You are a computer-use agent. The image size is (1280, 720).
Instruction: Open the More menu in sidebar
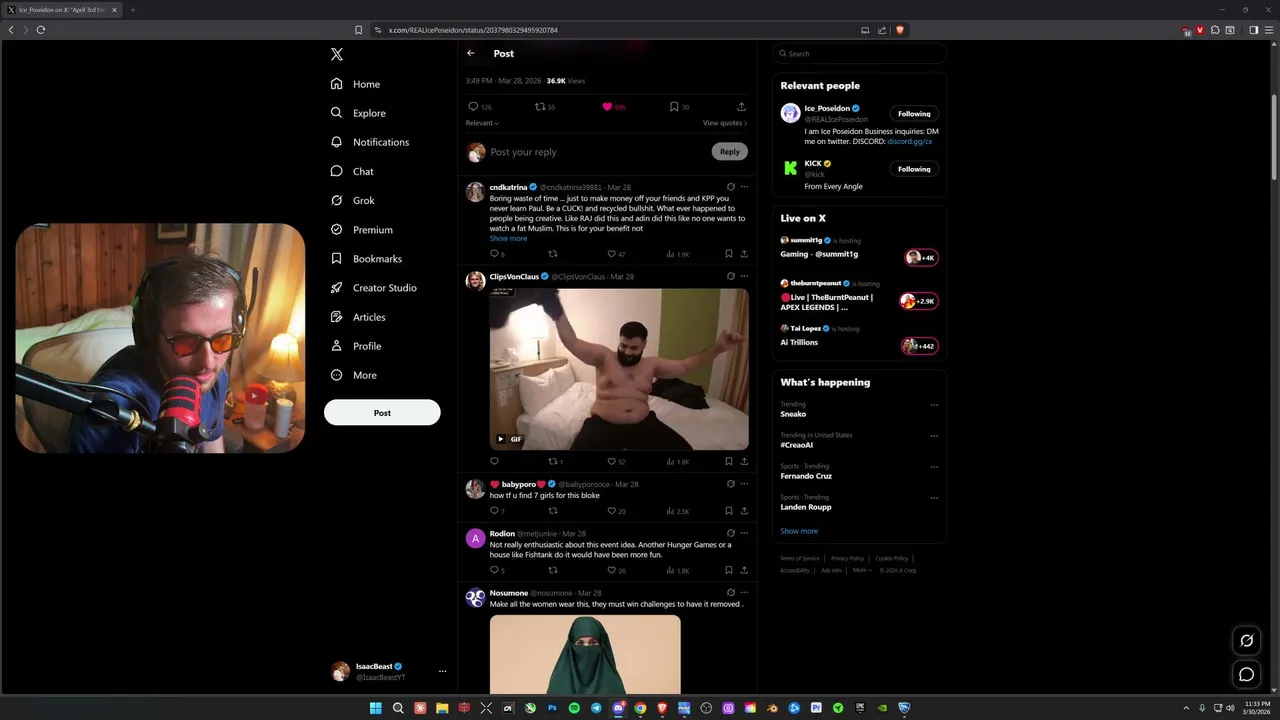pos(353,375)
